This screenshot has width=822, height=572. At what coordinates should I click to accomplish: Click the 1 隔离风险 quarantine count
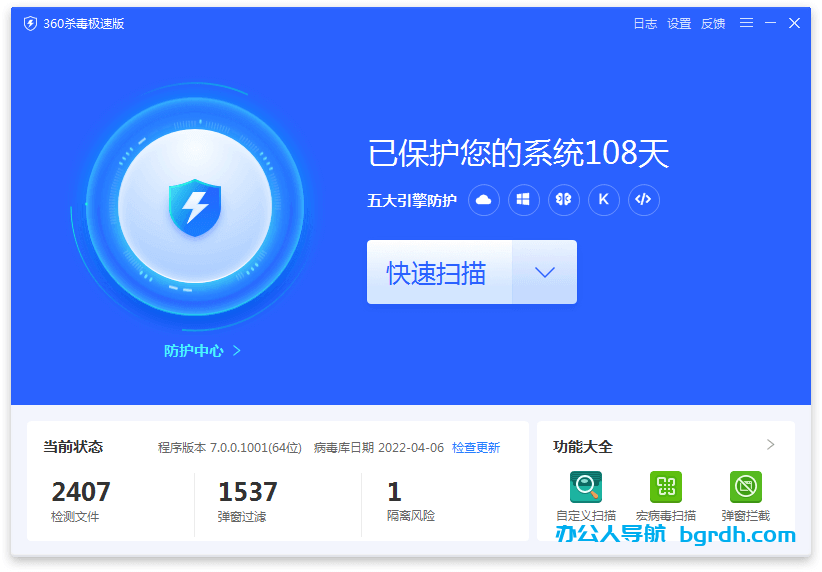[410, 501]
